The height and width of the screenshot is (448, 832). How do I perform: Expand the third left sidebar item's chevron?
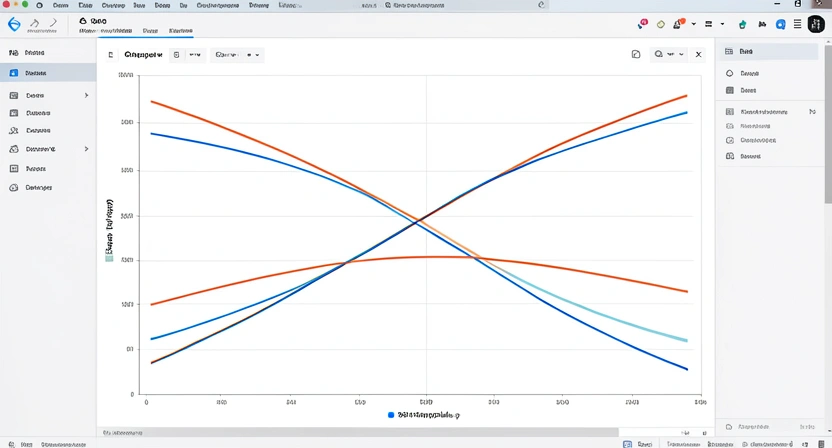[x=86, y=95]
